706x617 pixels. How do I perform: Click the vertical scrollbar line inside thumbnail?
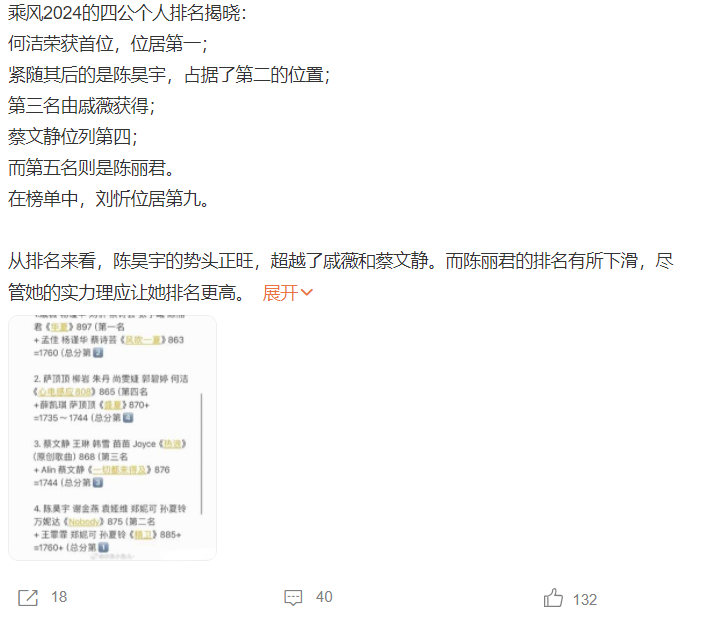tap(201, 454)
